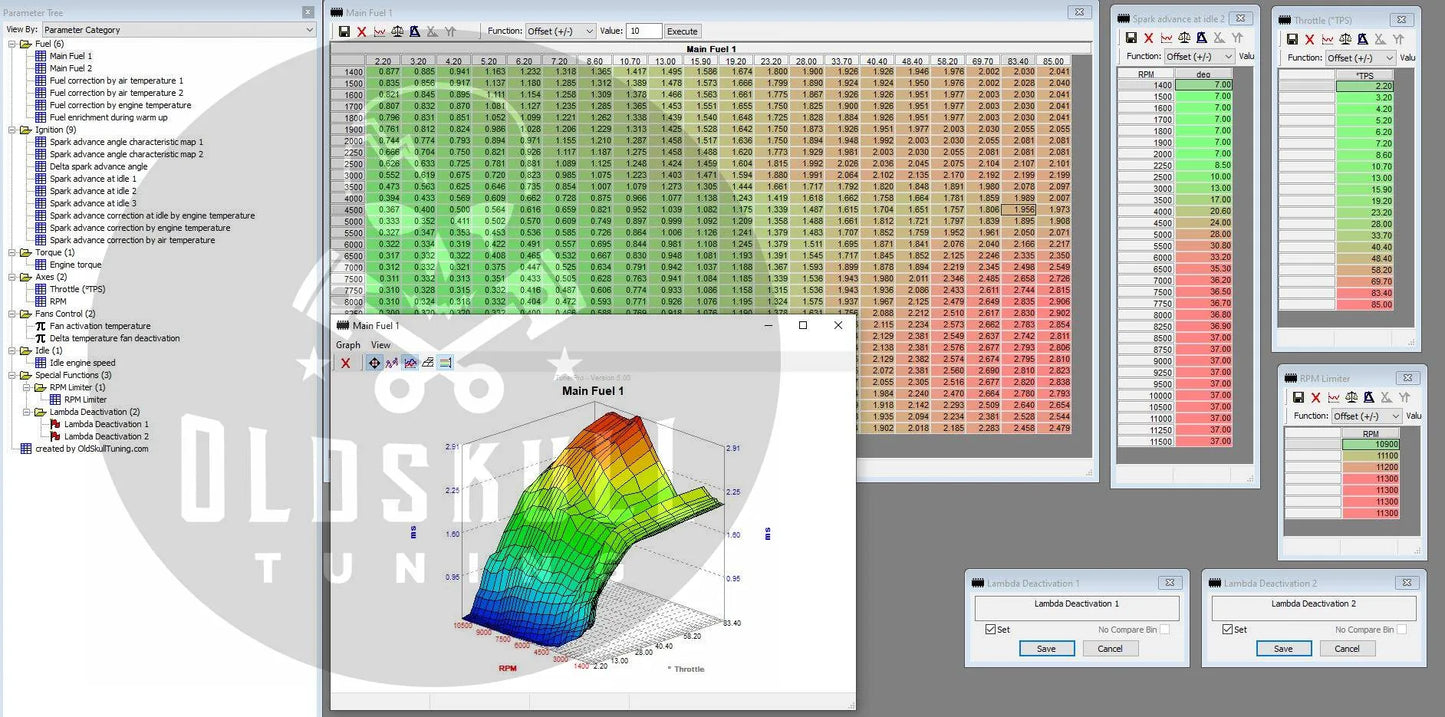Image resolution: width=1445 pixels, height=717 pixels.
Task: Open the View menu in the chart window
Action: (381, 345)
